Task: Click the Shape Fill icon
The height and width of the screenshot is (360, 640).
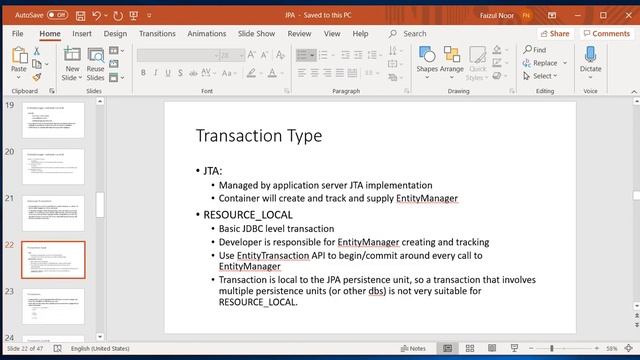Action: point(497,50)
